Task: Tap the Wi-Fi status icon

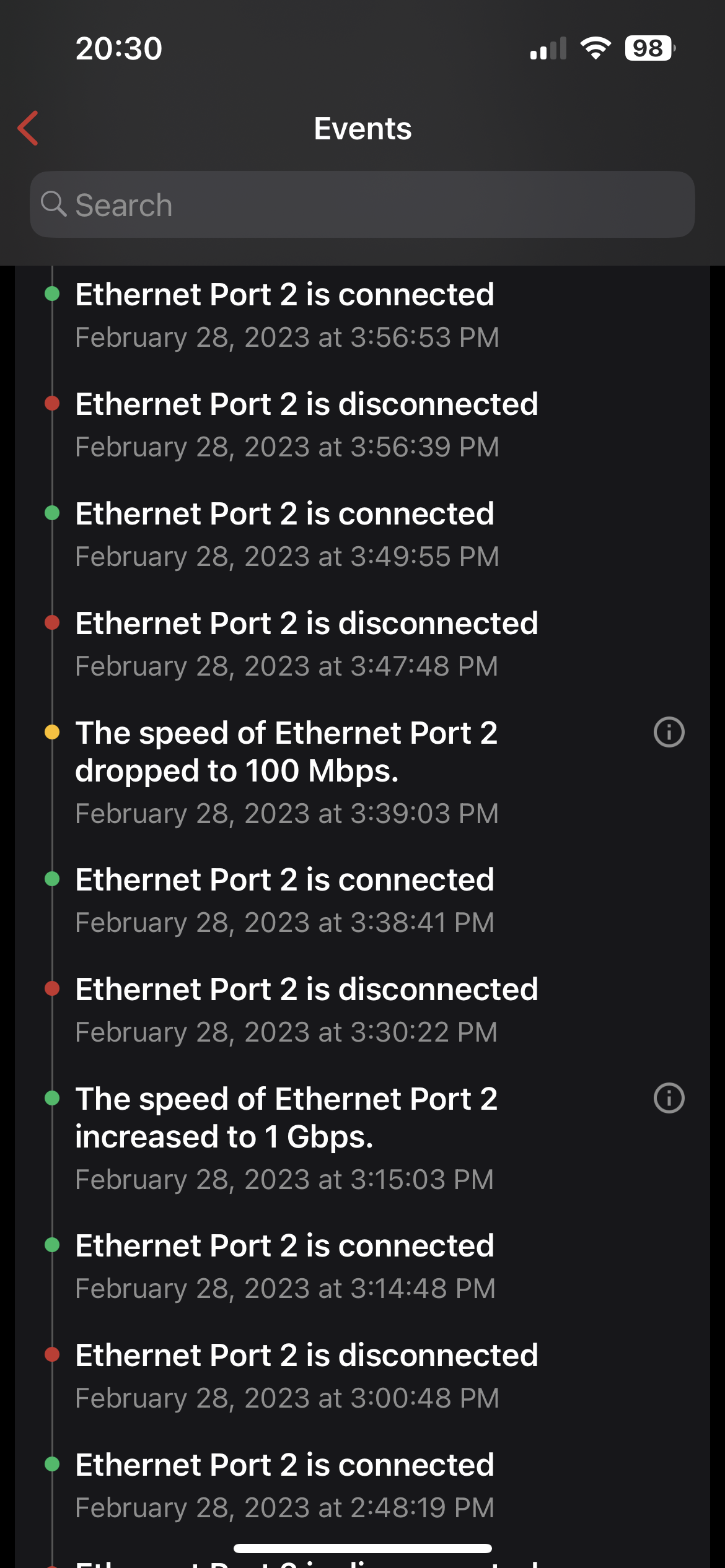Action: tap(595, 48)
